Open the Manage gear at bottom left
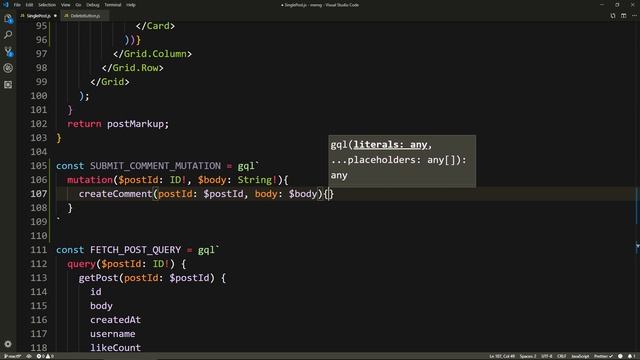 pyautogui.click(x=8, y=344)
